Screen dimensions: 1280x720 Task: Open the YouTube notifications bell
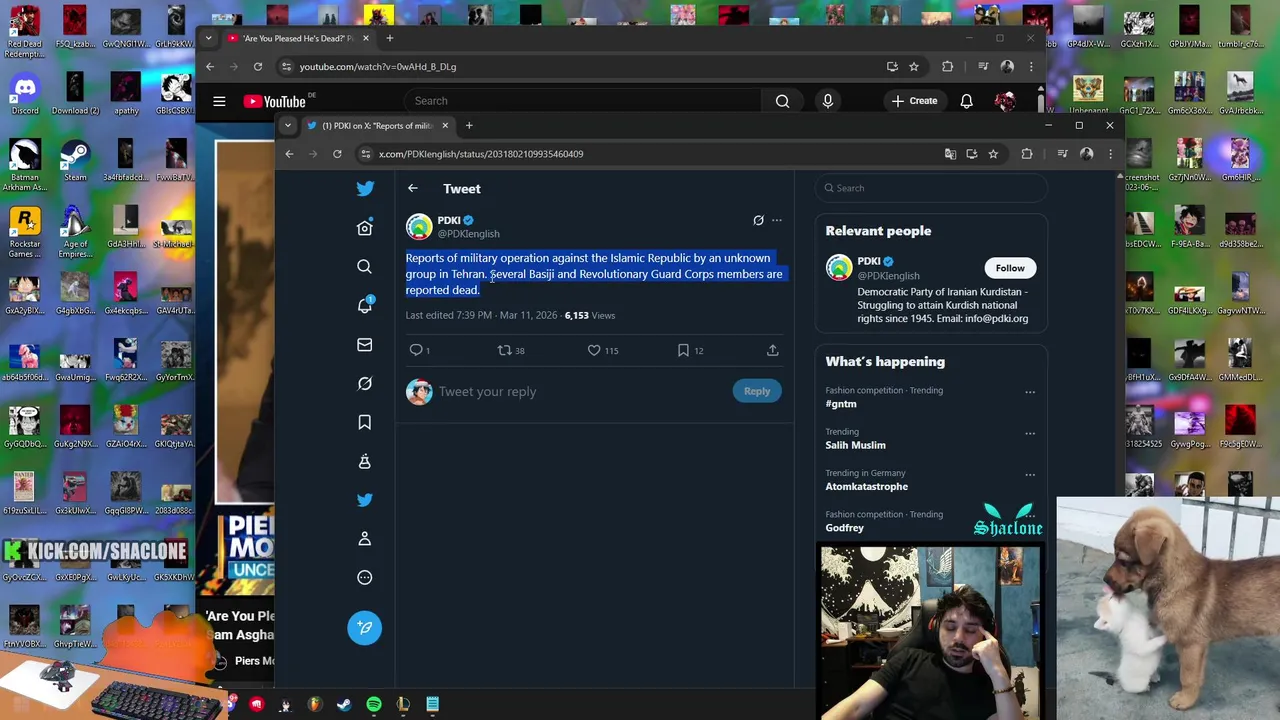click(x=966, y=101)
